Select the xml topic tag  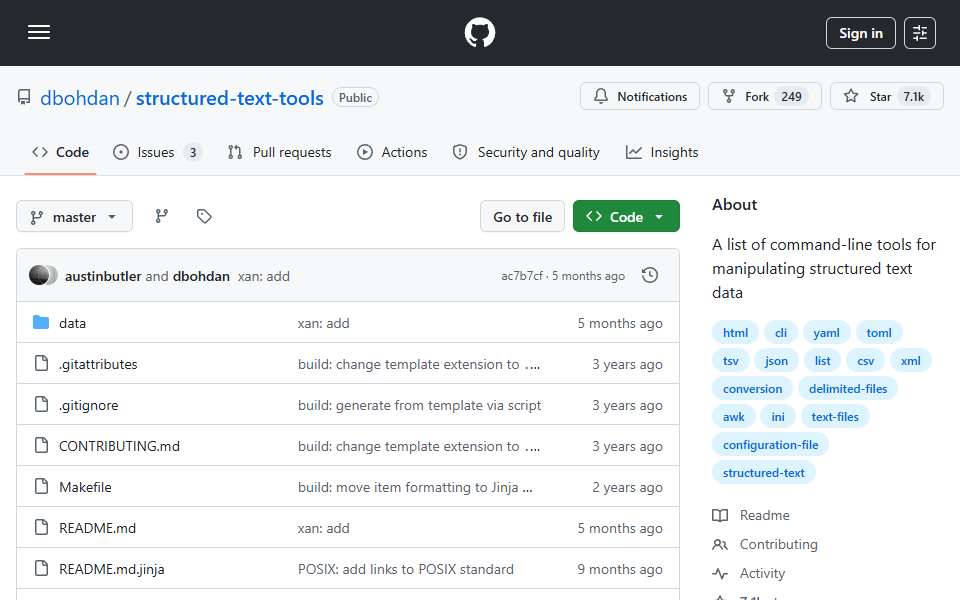point(910,361)
